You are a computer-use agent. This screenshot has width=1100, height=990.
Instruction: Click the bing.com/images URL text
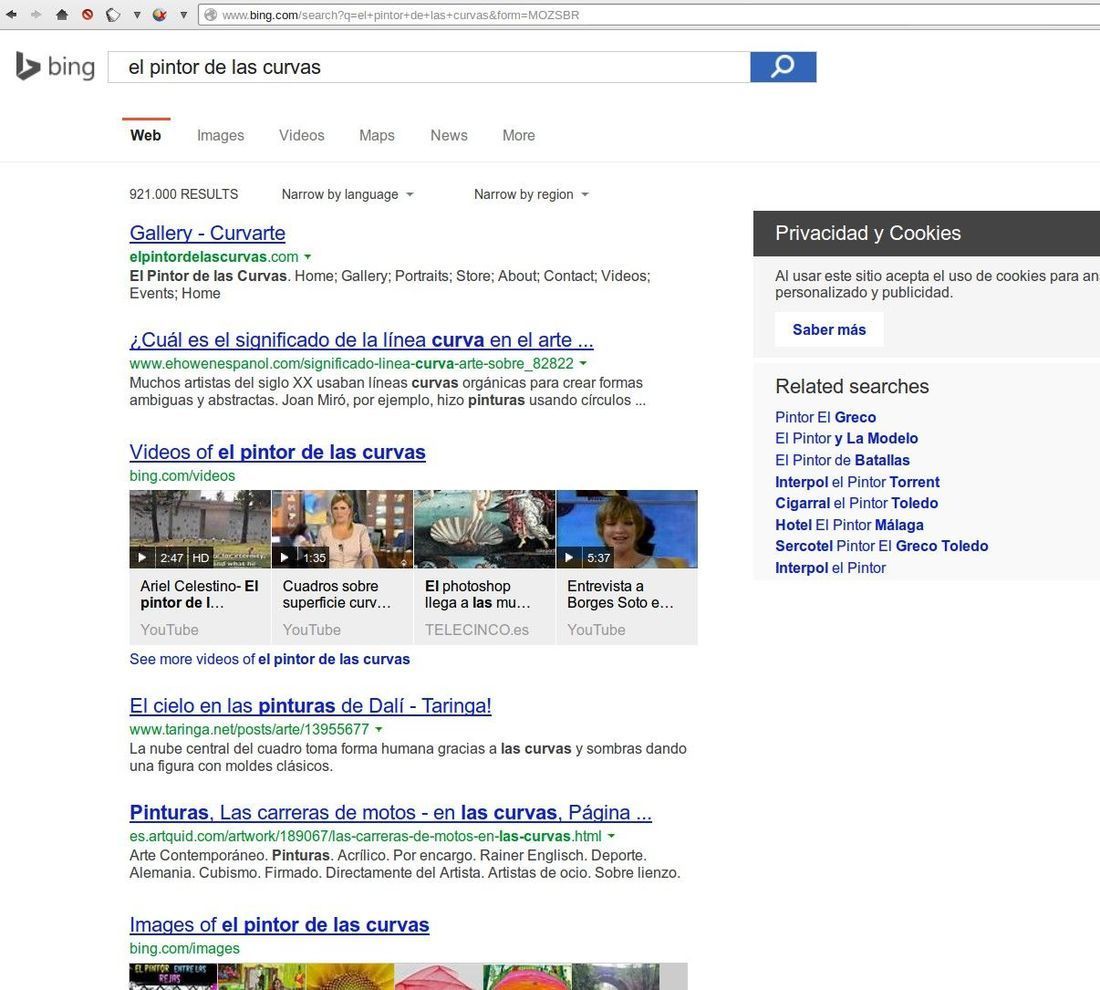185,949
